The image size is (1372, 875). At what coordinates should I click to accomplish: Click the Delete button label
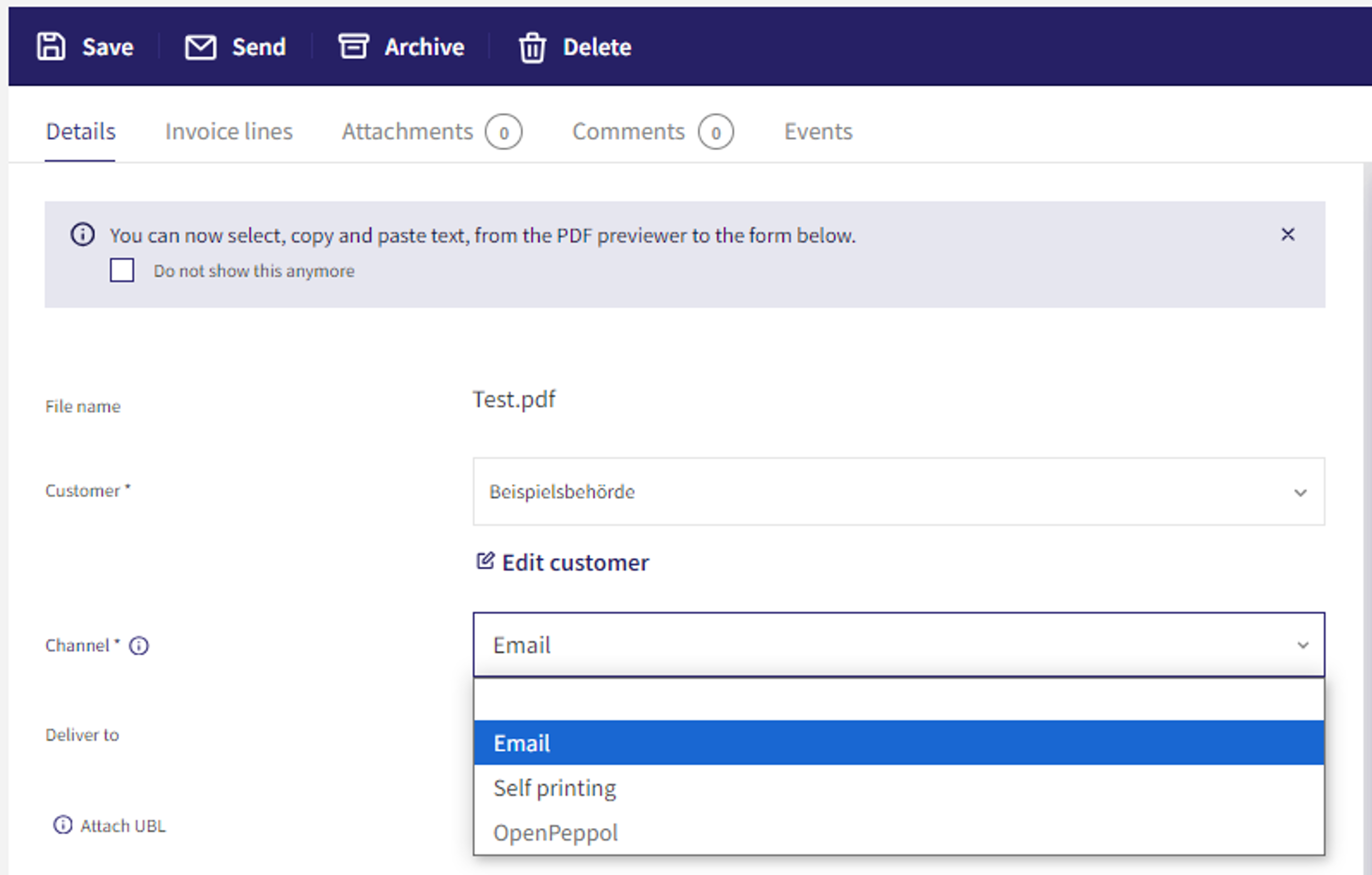click(597, 48)
